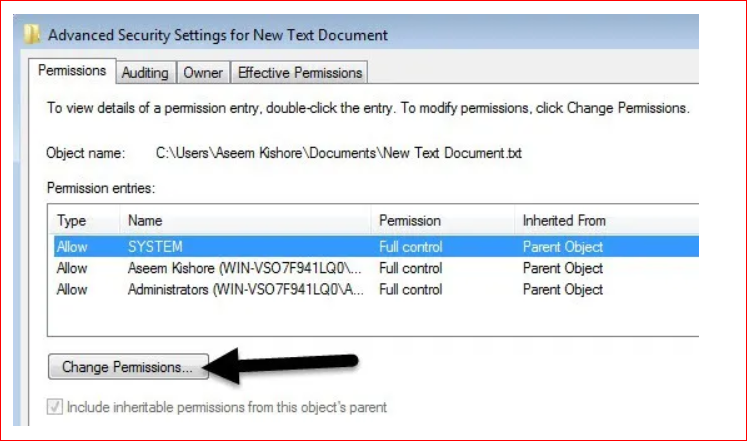Click Full control in the Aseem Kishore row
This screenshot has height=441, width=747.
click(411, 268)
